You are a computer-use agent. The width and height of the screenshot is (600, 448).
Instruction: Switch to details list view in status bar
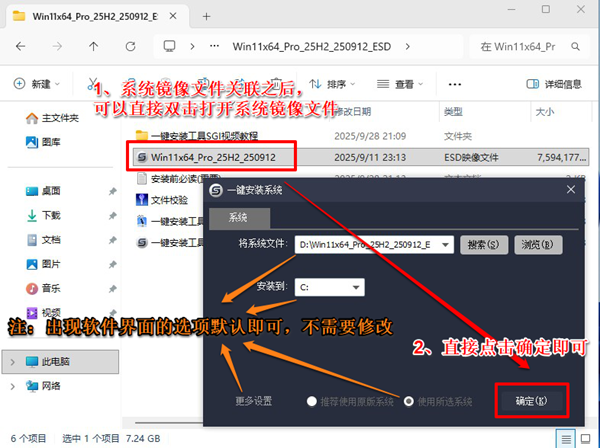(x=567, y=438)
